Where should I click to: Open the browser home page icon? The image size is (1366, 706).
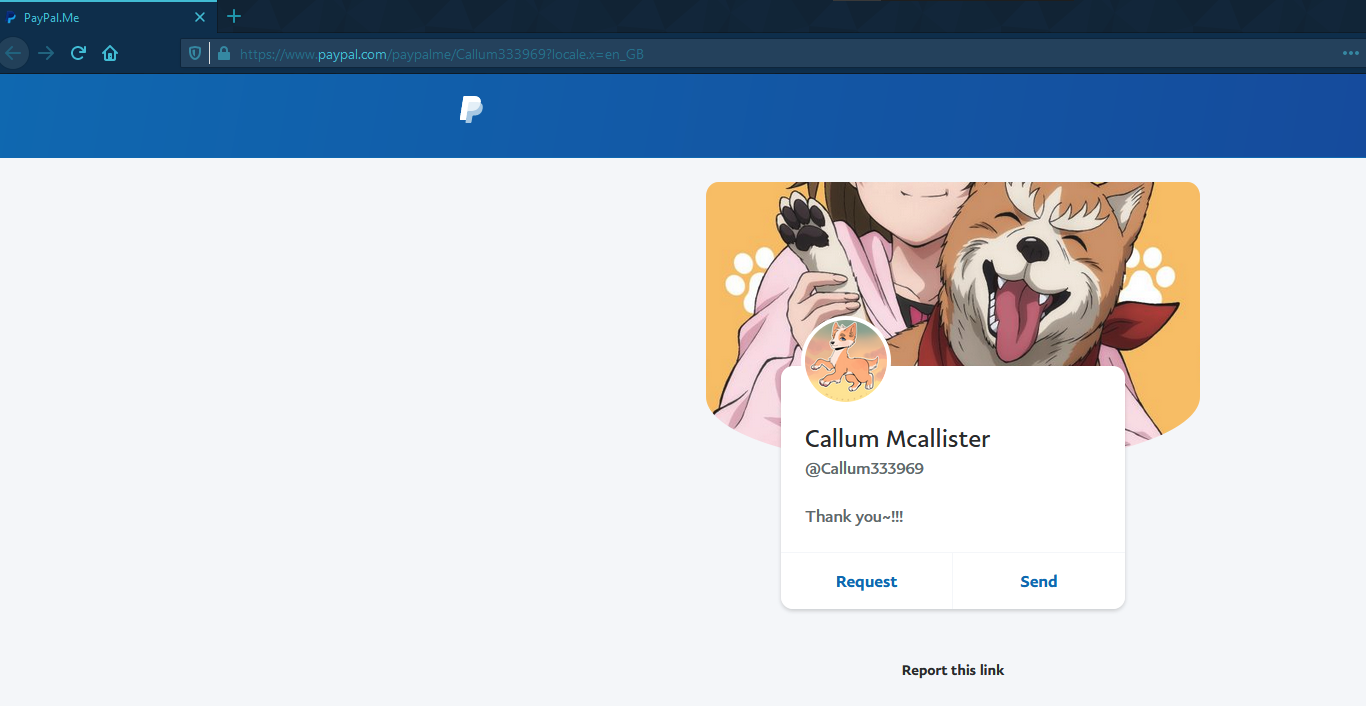(110, 53)
